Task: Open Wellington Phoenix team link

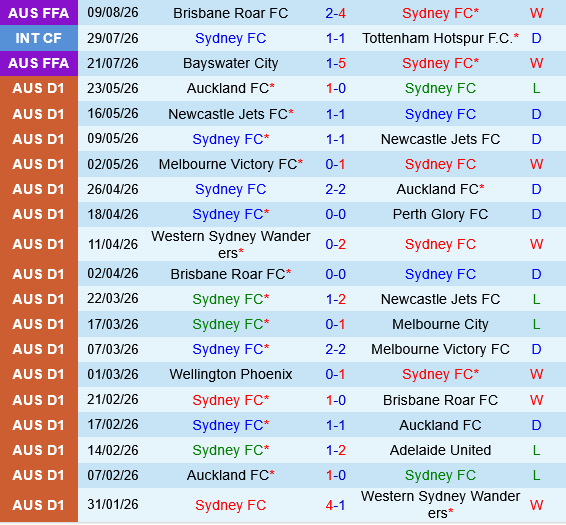Action: [231, 374]
